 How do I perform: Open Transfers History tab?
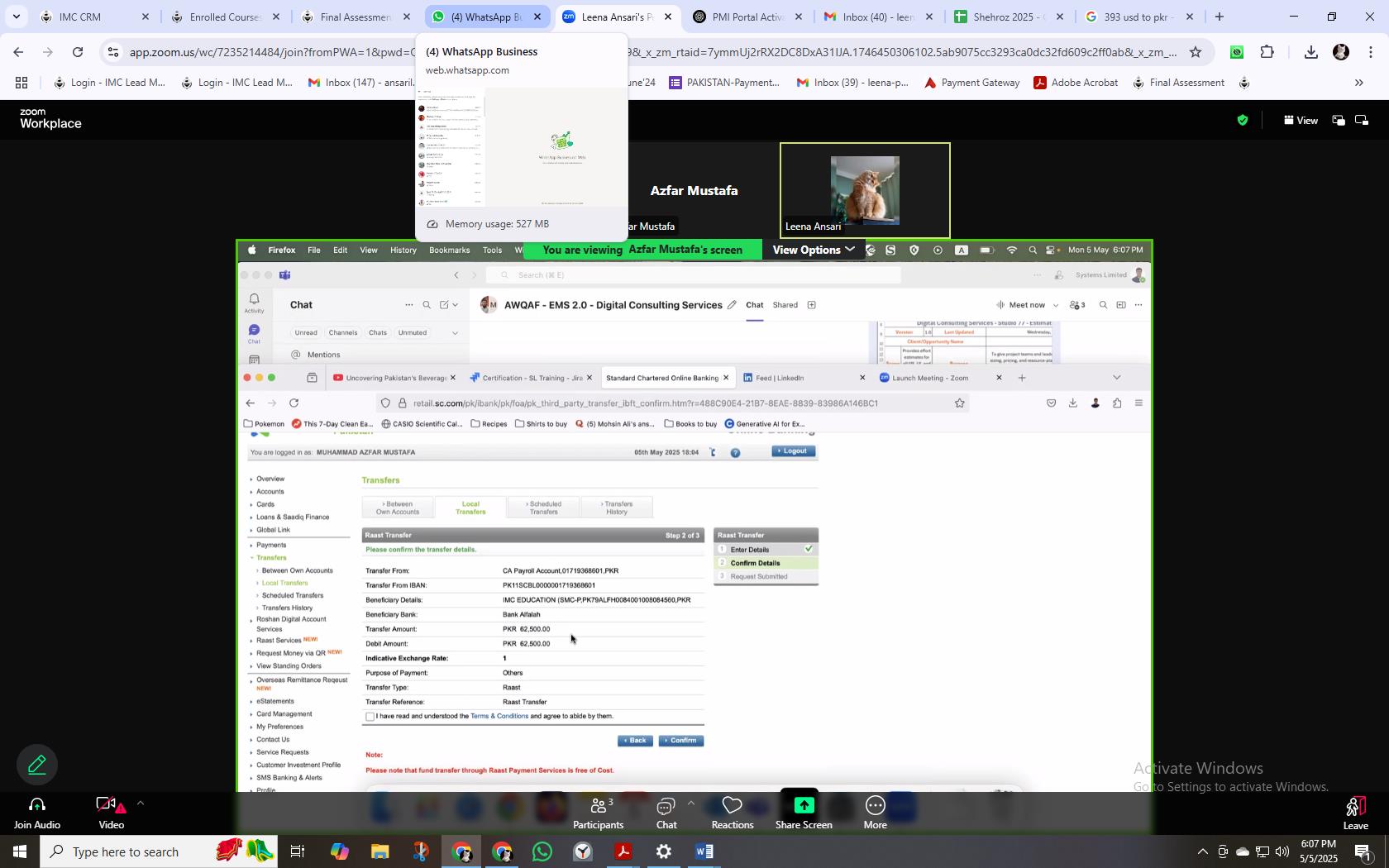617,508
